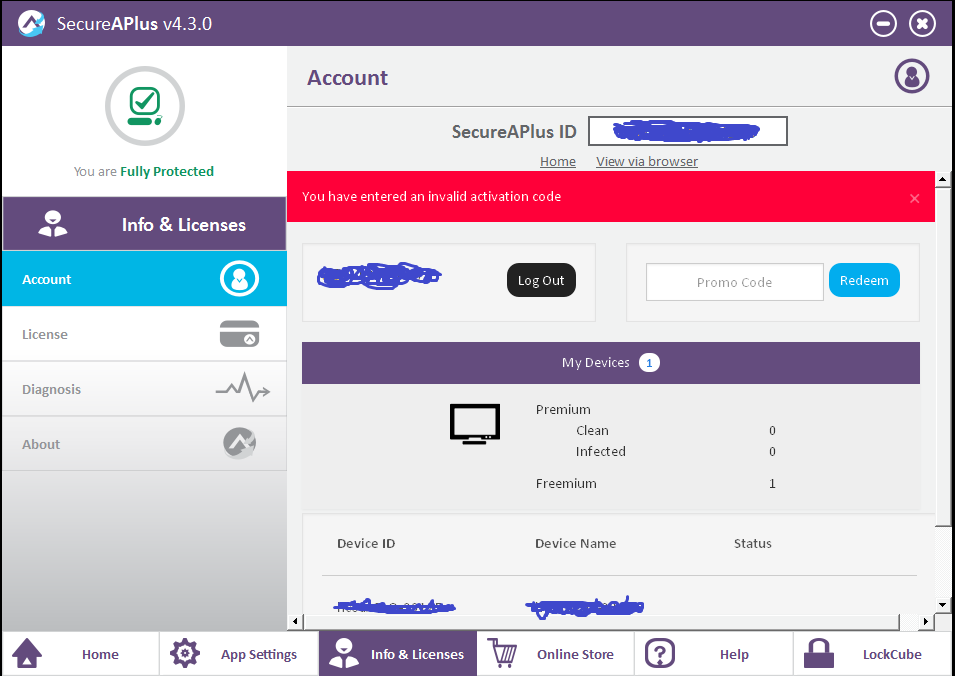Click the Account sidebar user icon
Screen dimensions: 955x676
(239, 279)
